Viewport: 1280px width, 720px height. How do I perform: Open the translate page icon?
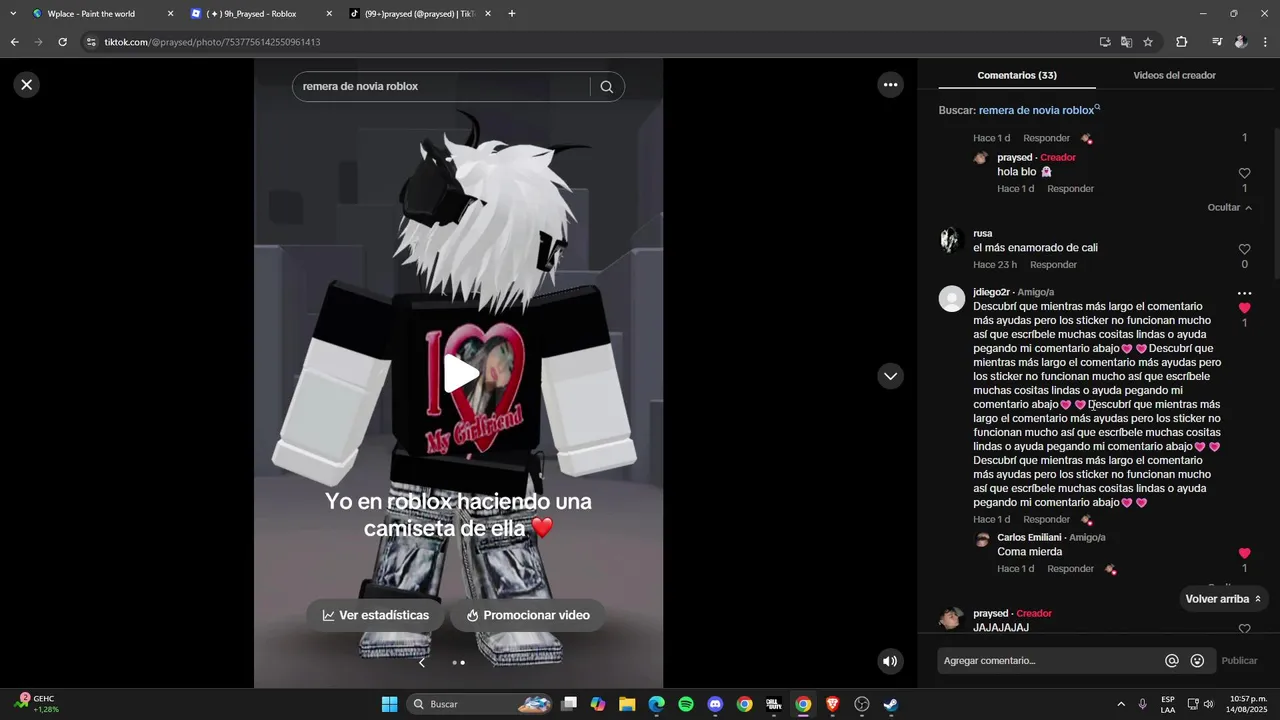point(1126,42)
